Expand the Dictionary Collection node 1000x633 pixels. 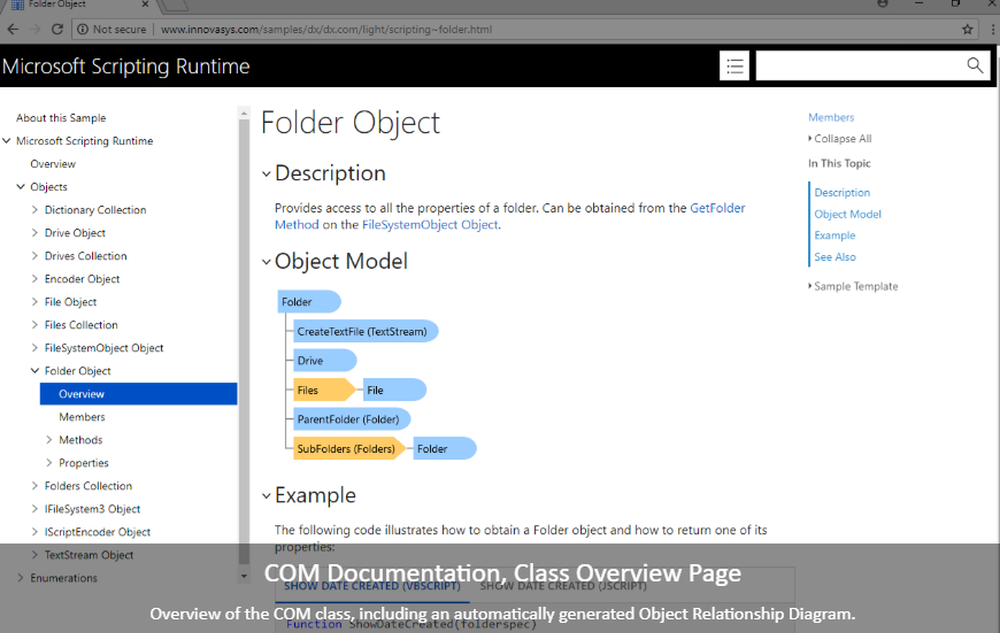(35, 210)
